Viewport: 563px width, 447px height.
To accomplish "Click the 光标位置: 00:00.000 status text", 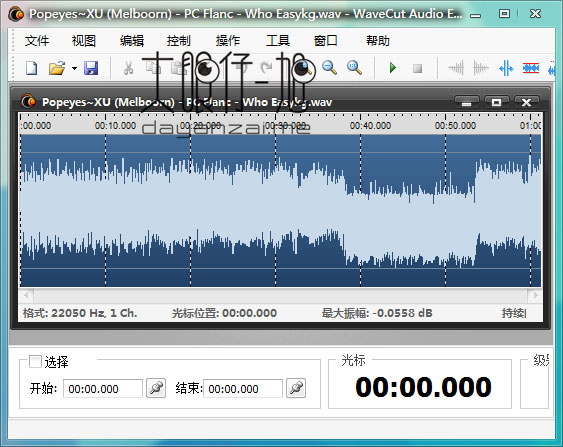I will point(224,313).
